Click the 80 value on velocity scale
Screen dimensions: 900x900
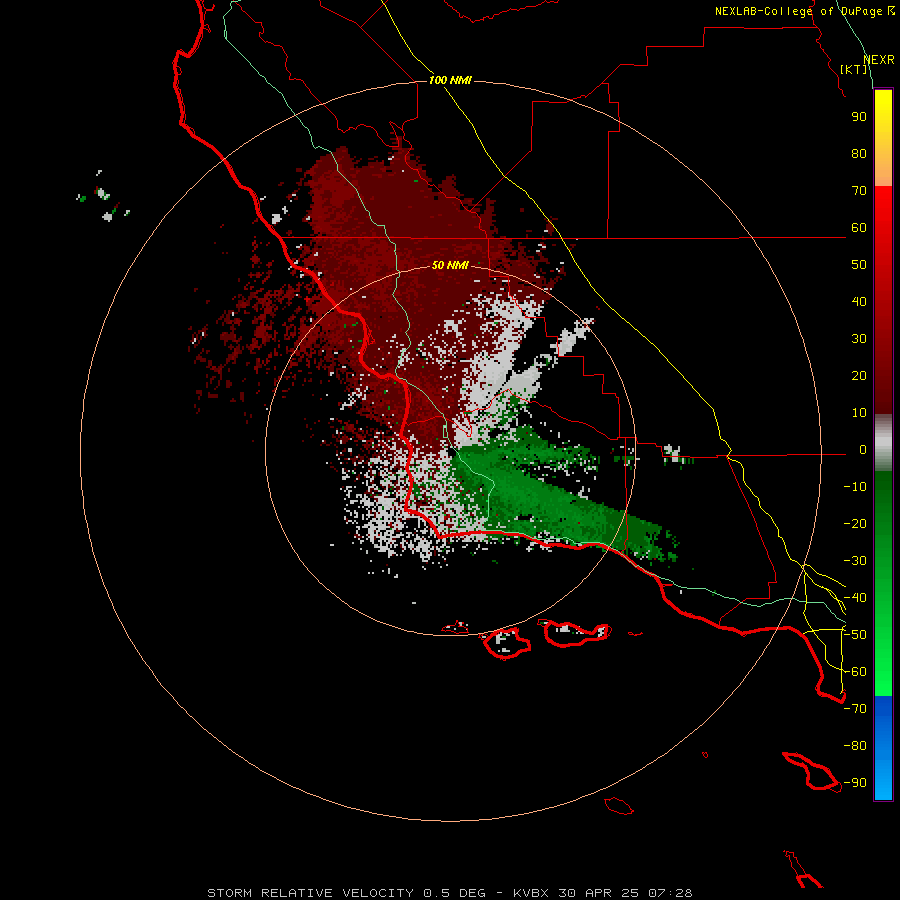(859, 153)
